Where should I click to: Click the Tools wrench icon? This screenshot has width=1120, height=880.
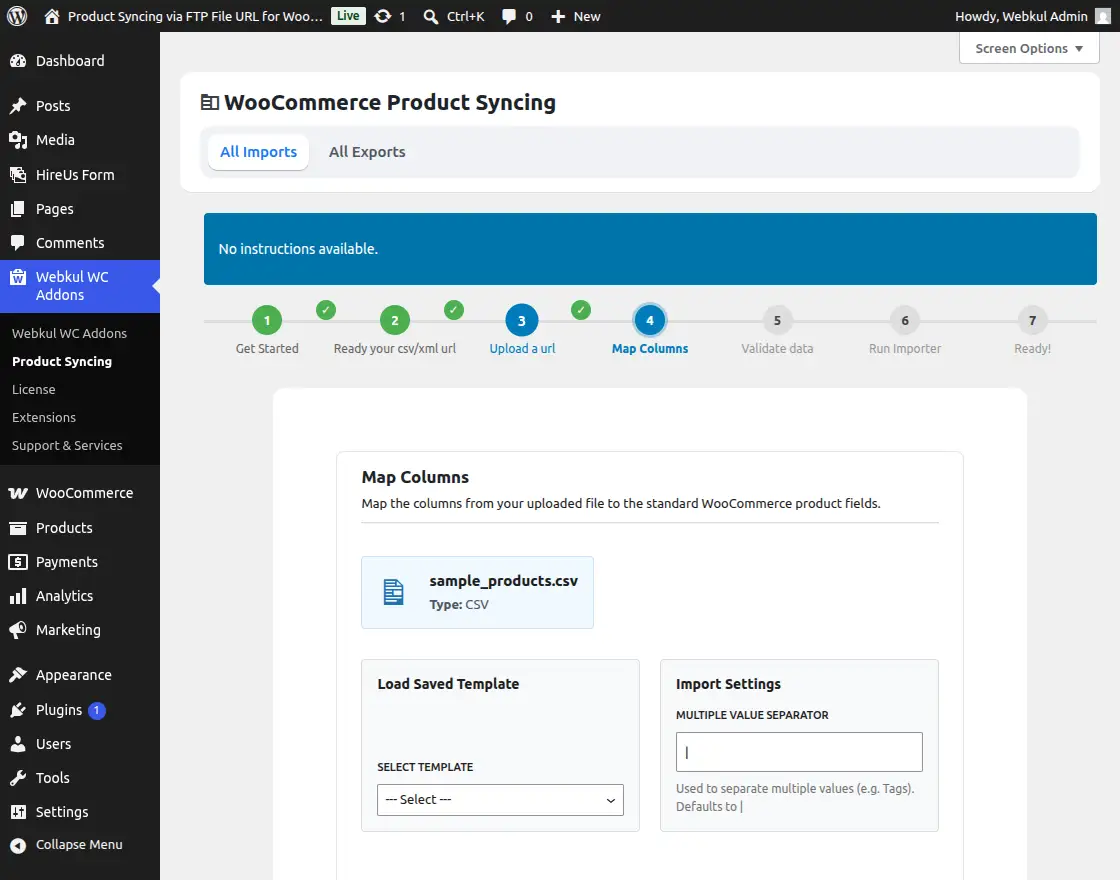coord(18,778)
